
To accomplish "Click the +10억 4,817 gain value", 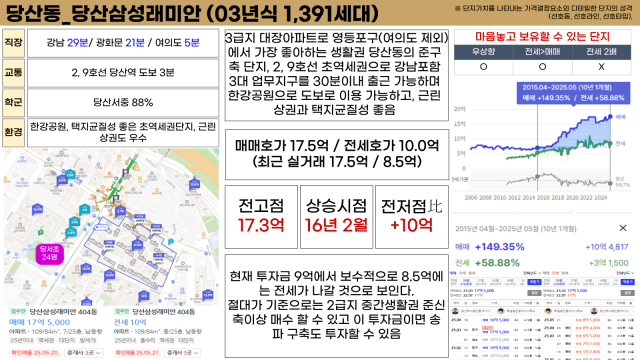I will 607,247.
